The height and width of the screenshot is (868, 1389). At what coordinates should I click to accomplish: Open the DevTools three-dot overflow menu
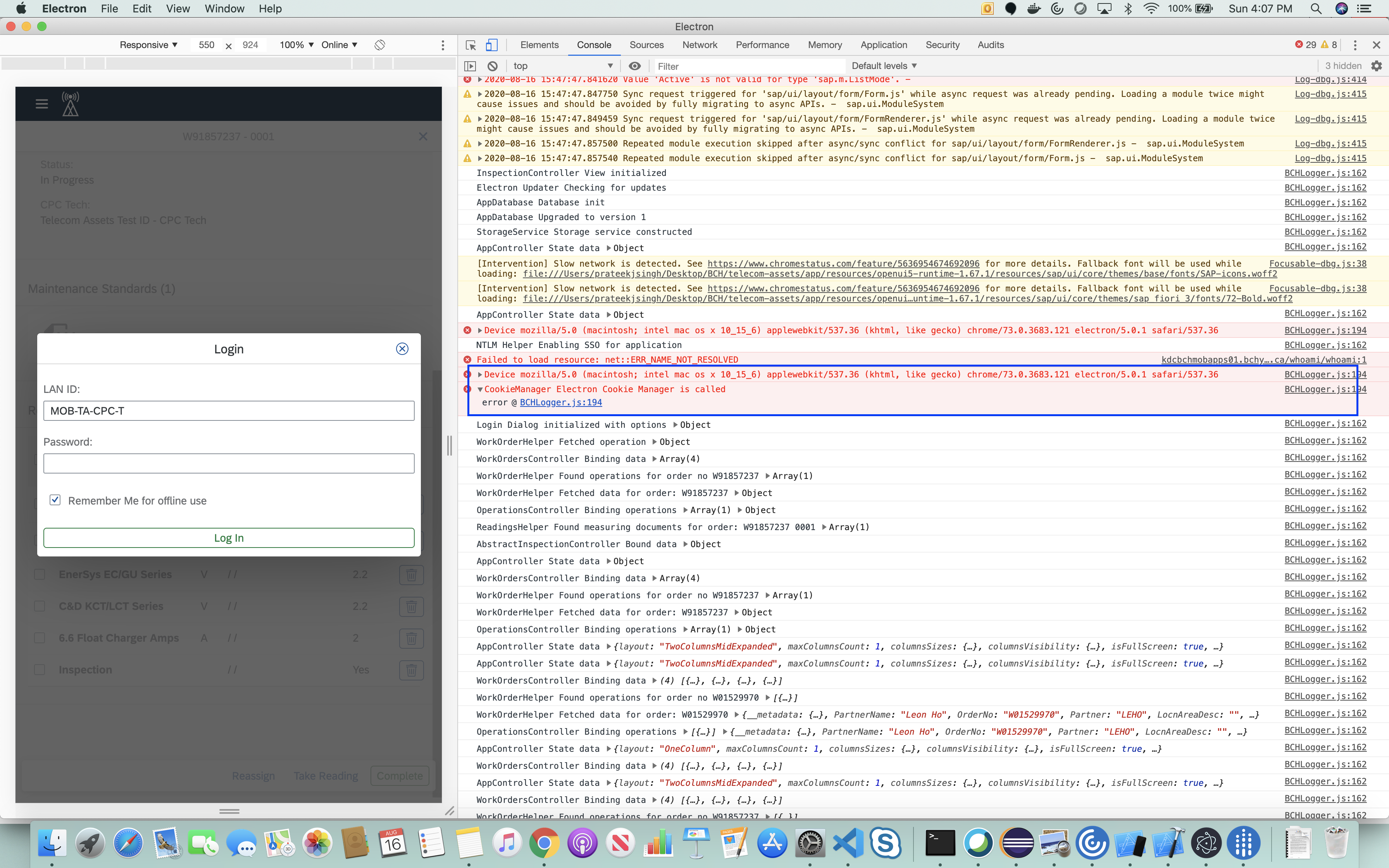point(1355,45)
